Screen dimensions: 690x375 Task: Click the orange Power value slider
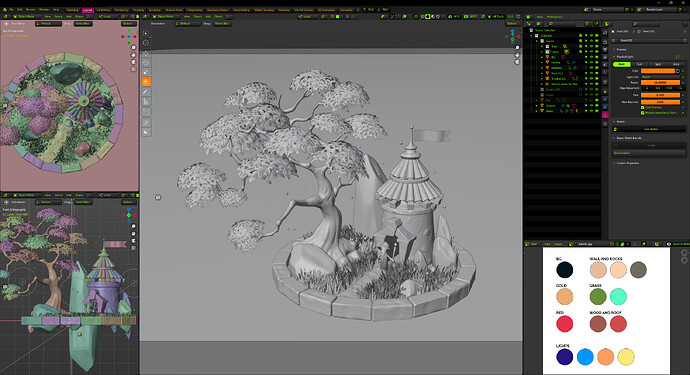click(x=661, y=82)
